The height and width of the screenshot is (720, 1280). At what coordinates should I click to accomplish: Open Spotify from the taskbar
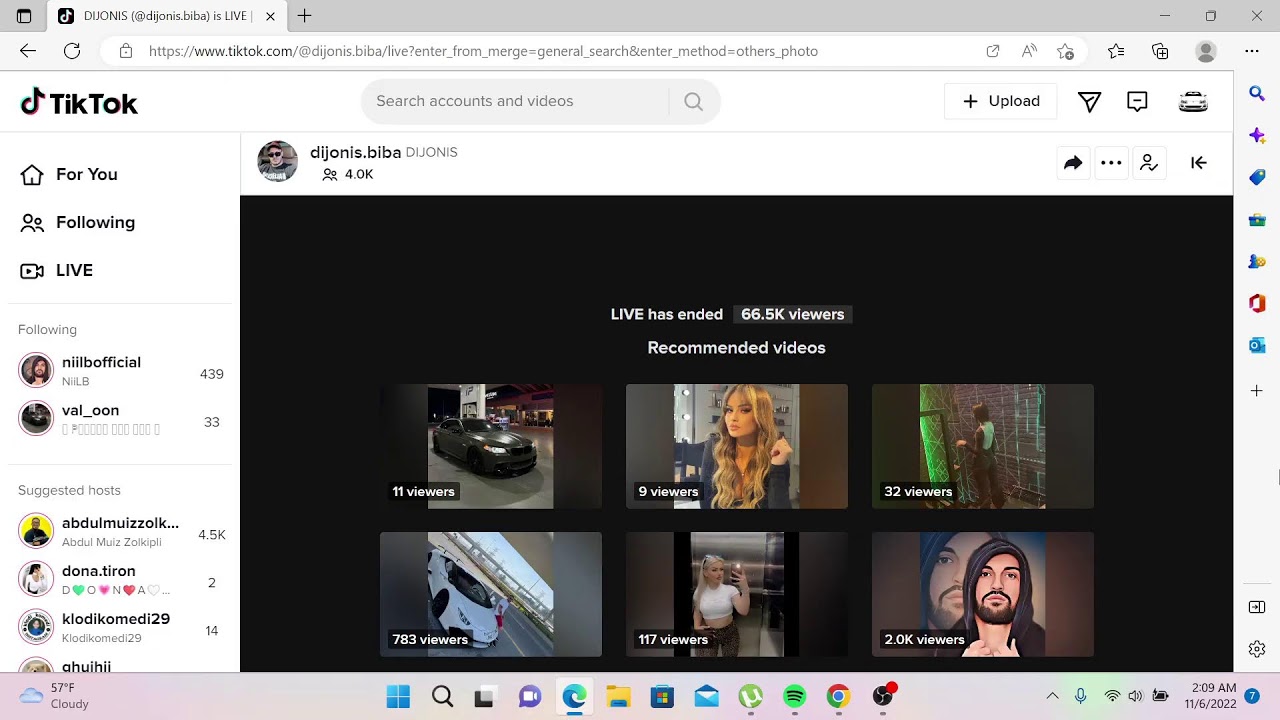(x=794, y=696)
